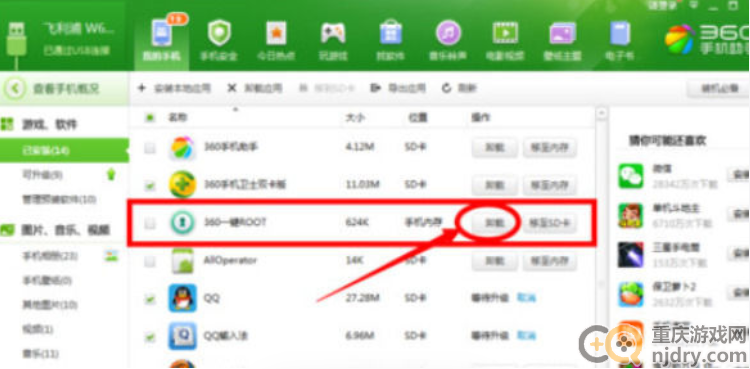Sort list by 名称 column header
The height and width of the screenshot is (369, 750).
pos(177,117)
